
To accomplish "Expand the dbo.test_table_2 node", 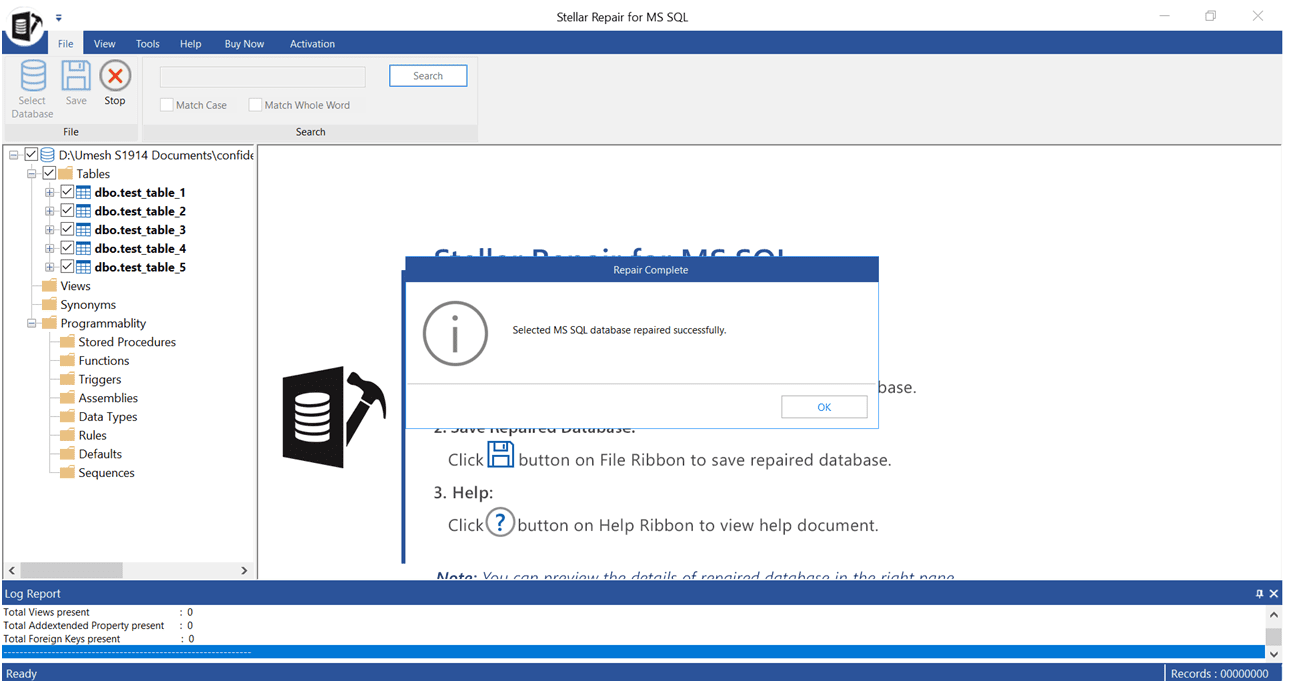I will tap(50, 211).
